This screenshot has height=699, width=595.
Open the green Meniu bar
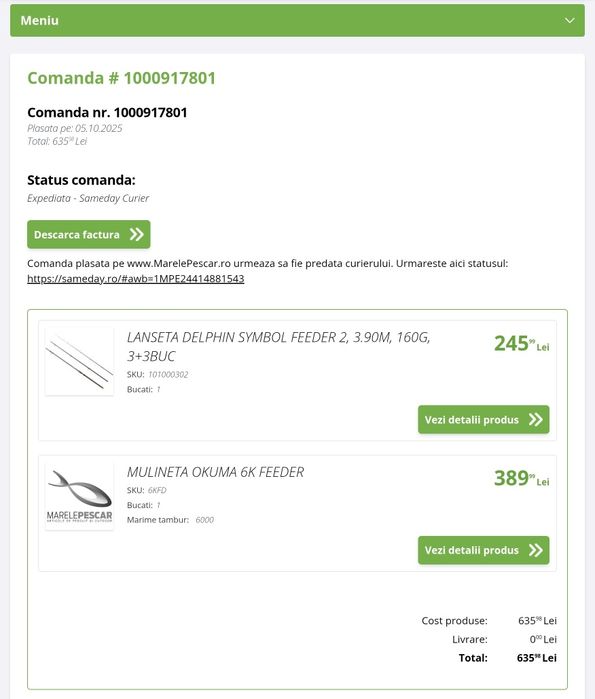pos(297,21)
